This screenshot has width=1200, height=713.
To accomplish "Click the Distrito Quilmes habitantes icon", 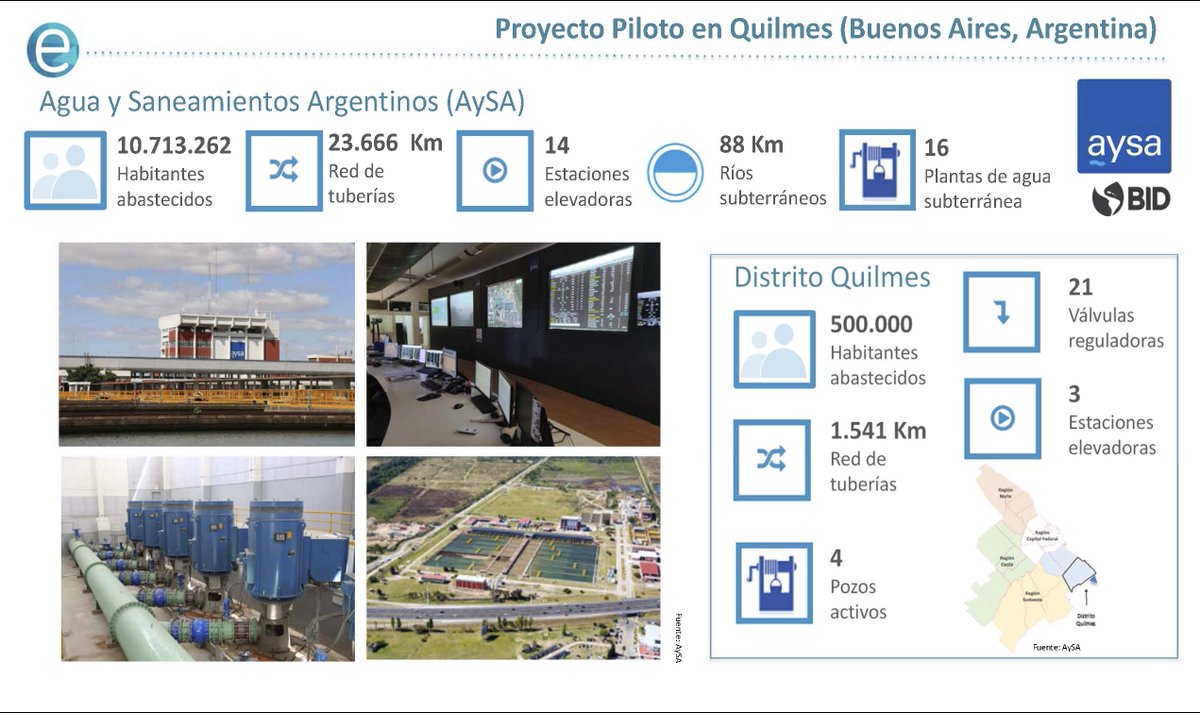I will pos(773,347).
